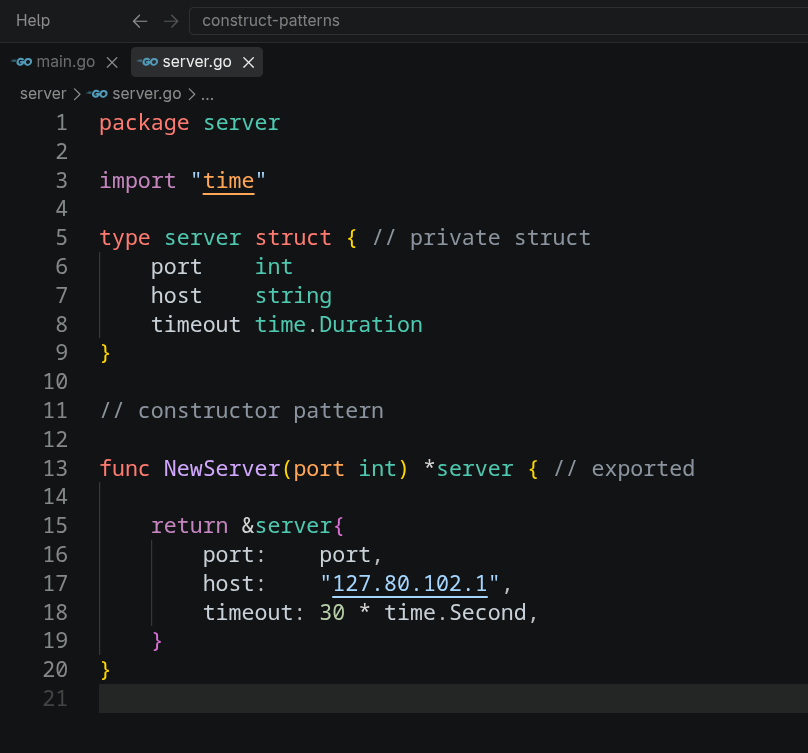This screenshot has width=808, height=753.
Task: Click line number 13 in gutter
Action: 55,468
